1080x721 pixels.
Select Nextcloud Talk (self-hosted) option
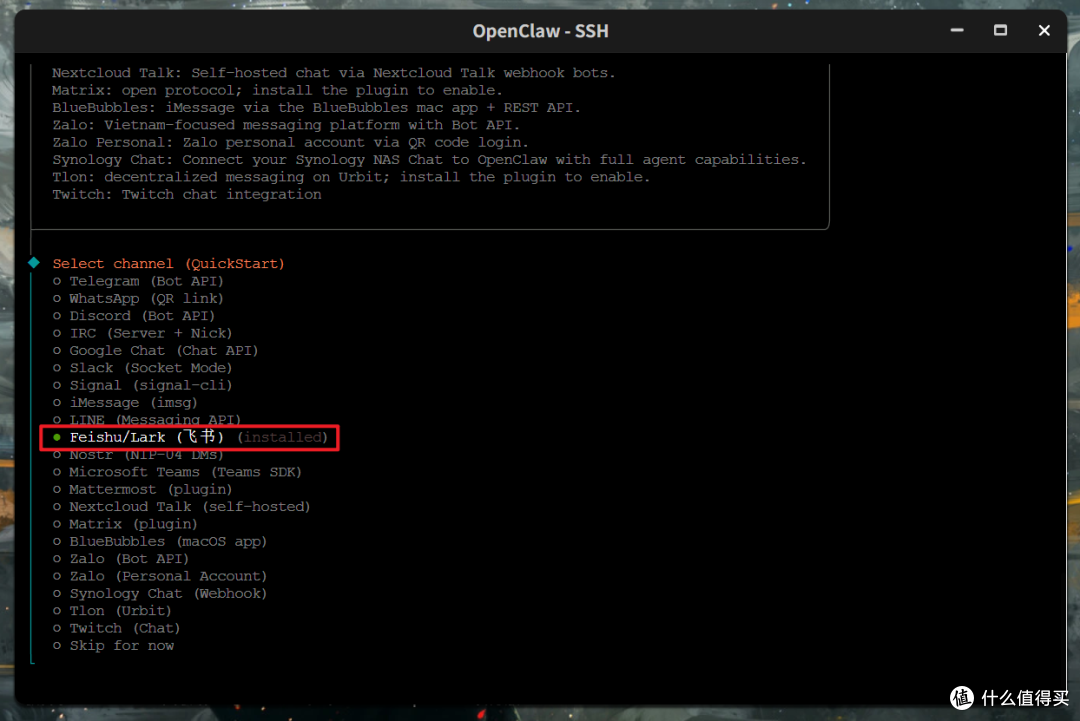point(182,506)
